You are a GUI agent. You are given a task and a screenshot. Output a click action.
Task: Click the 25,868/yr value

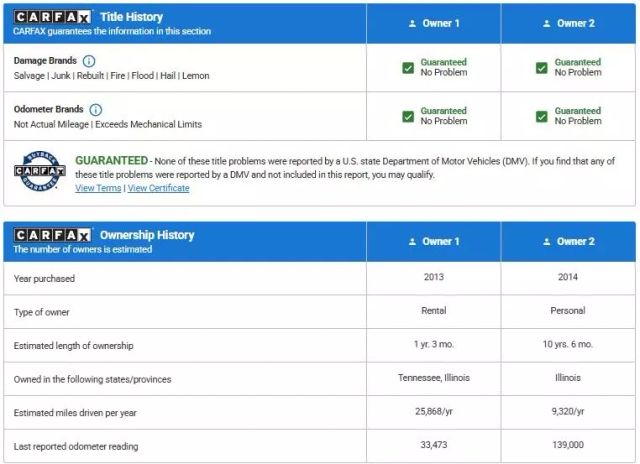434,411
